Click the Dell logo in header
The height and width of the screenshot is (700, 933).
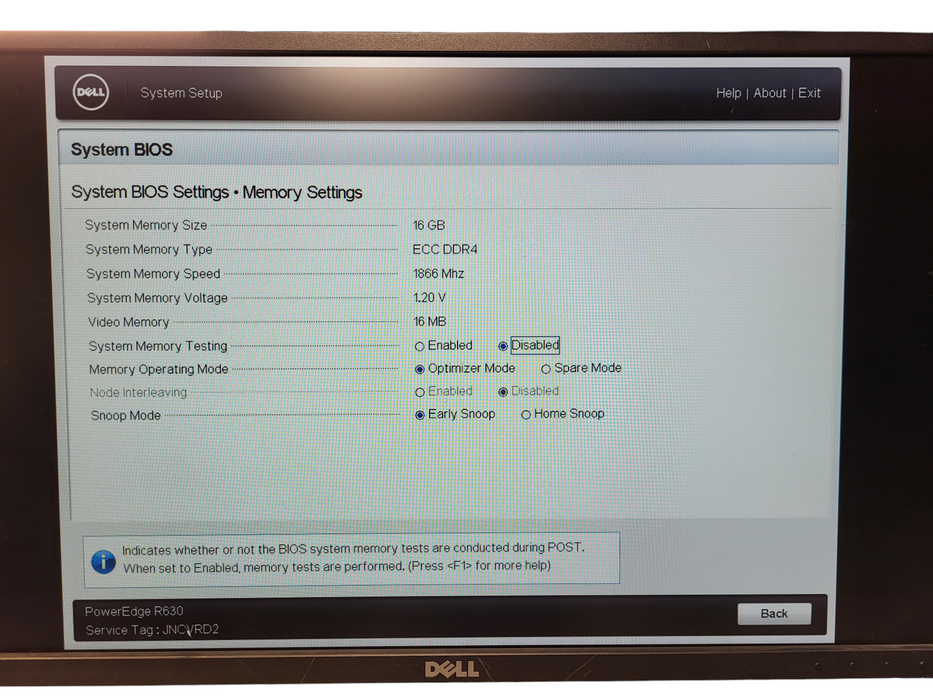click(90, 92)
